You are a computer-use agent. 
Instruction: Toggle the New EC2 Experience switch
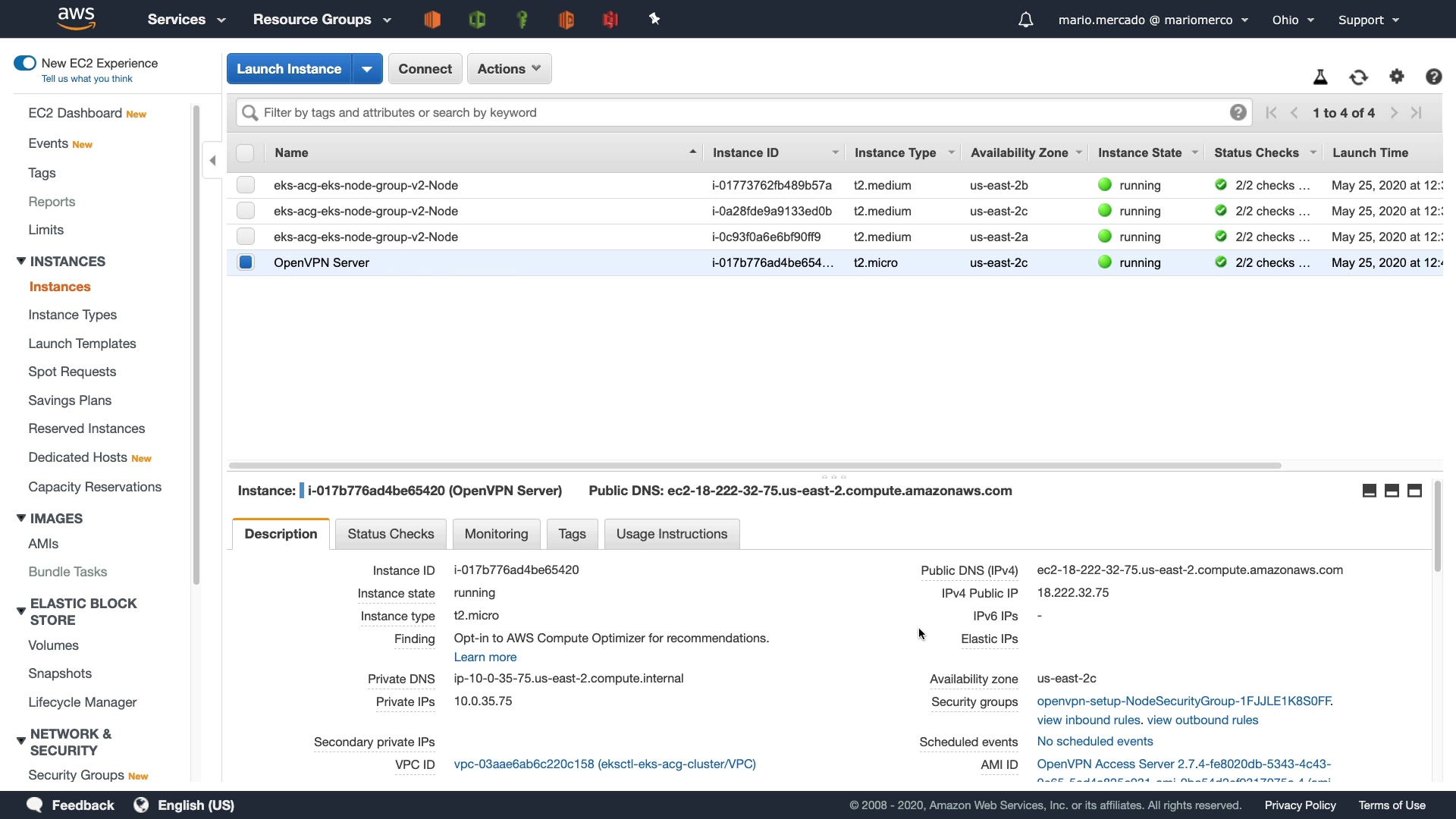pyautogui.click(x=25, y=63)
